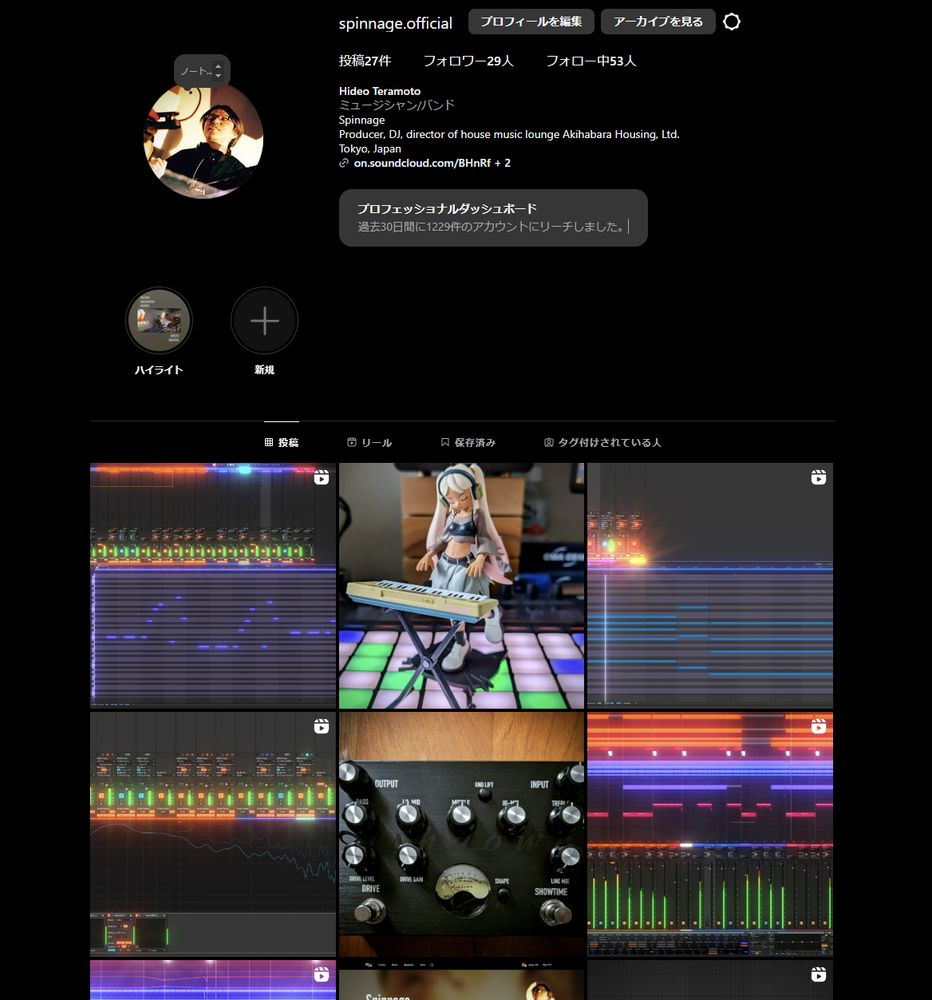Open the blue piano roll reel with glowing light

(x=710, y=586)
